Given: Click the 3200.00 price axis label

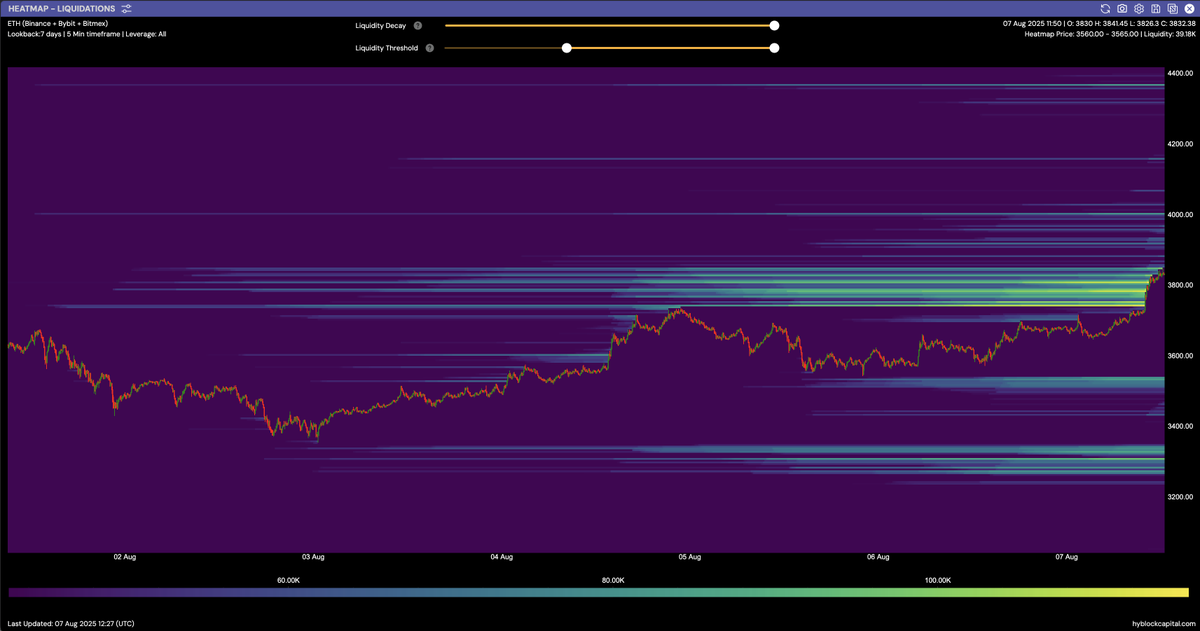Looking at the screenshot, I should point(1180,497).
